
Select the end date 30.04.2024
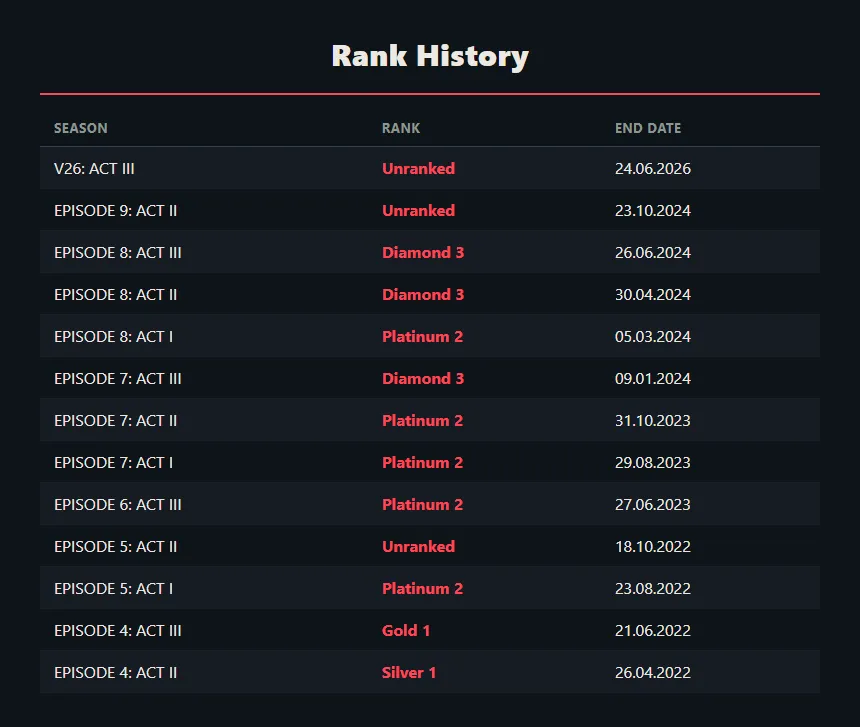pyautogui.click(x=653, y=294)
